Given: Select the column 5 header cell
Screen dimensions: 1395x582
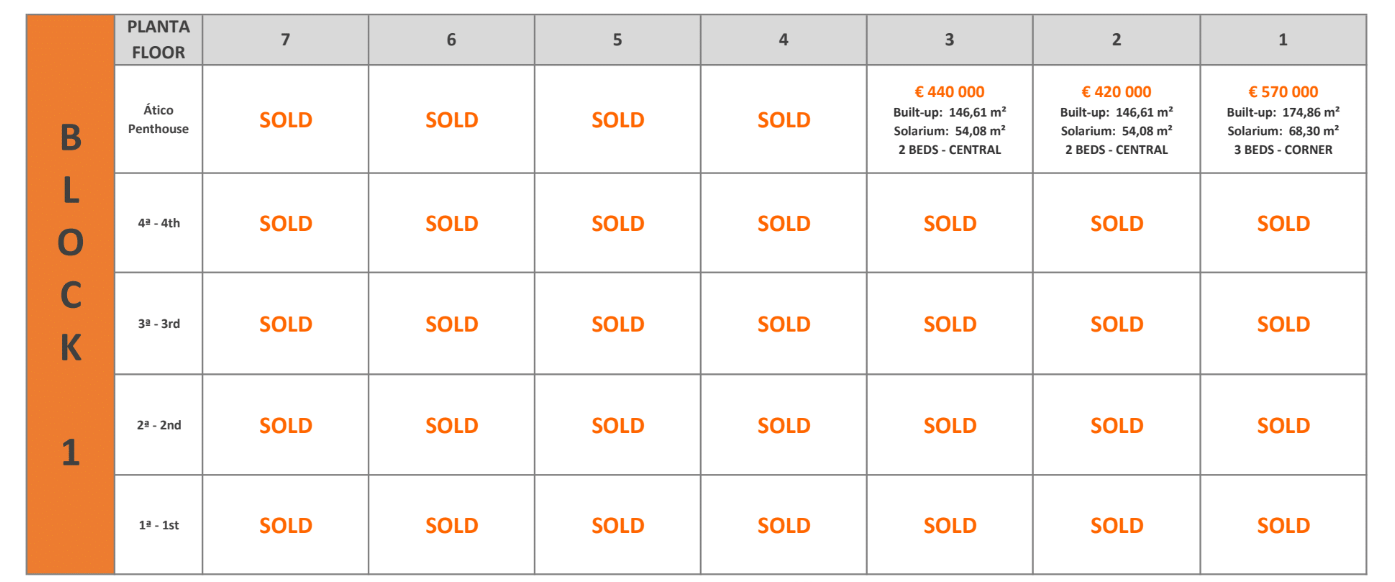Looking at the screenshot, I should [618, 40].
